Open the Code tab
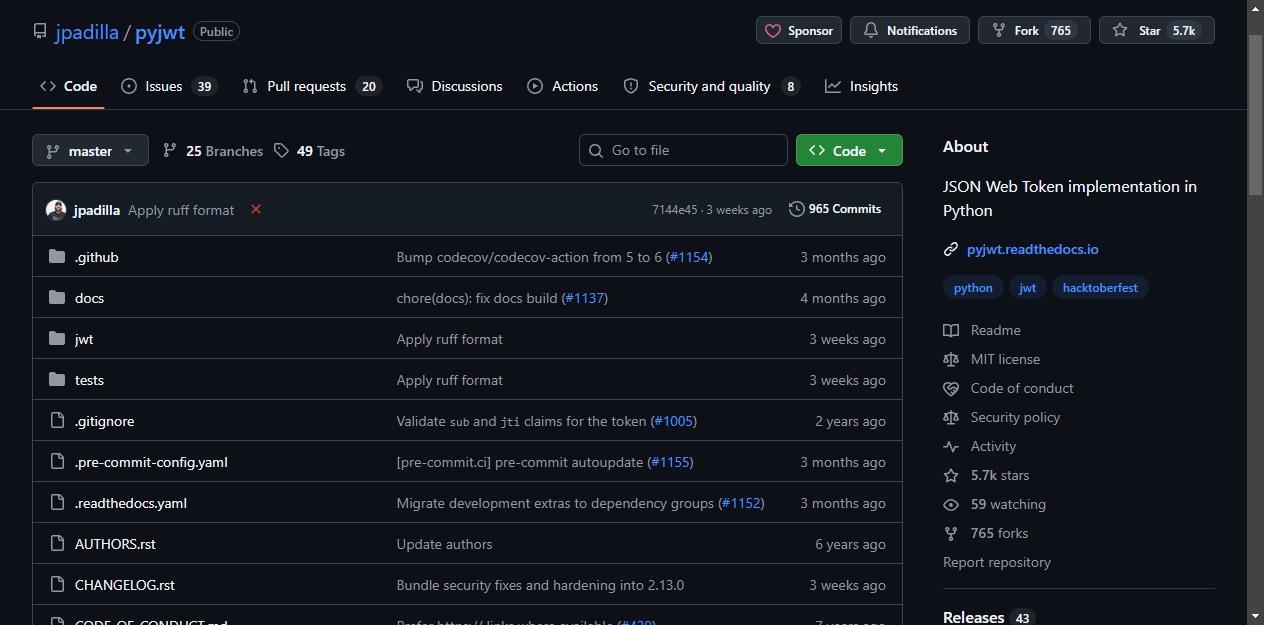 [x=68, y=86]
